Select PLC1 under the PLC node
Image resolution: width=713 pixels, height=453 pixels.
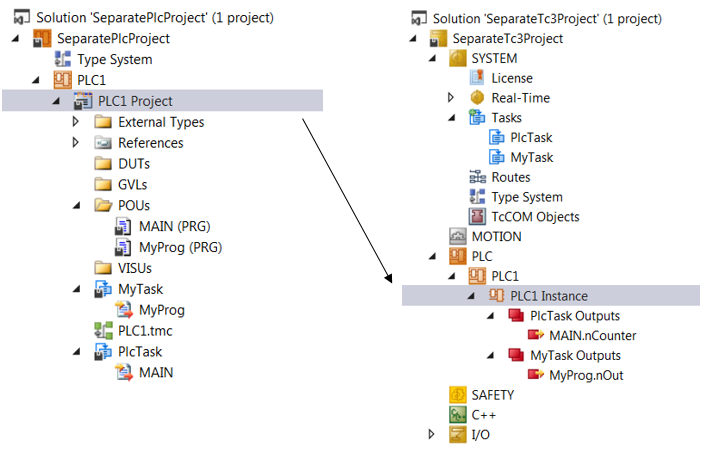pos(505,276)
